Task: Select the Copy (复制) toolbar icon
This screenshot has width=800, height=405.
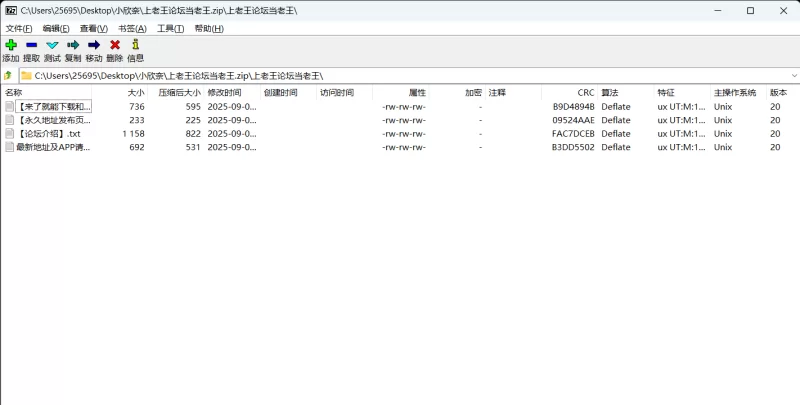Action: (73, 45)
